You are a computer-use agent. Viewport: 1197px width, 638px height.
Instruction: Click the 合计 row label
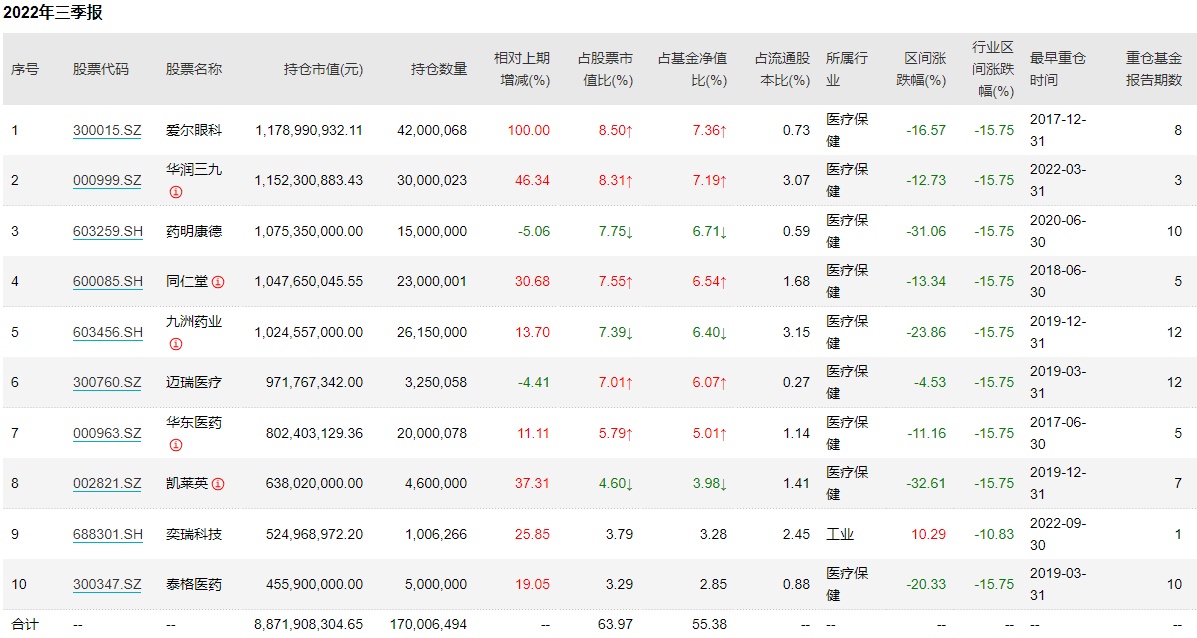tap(24, 624)
